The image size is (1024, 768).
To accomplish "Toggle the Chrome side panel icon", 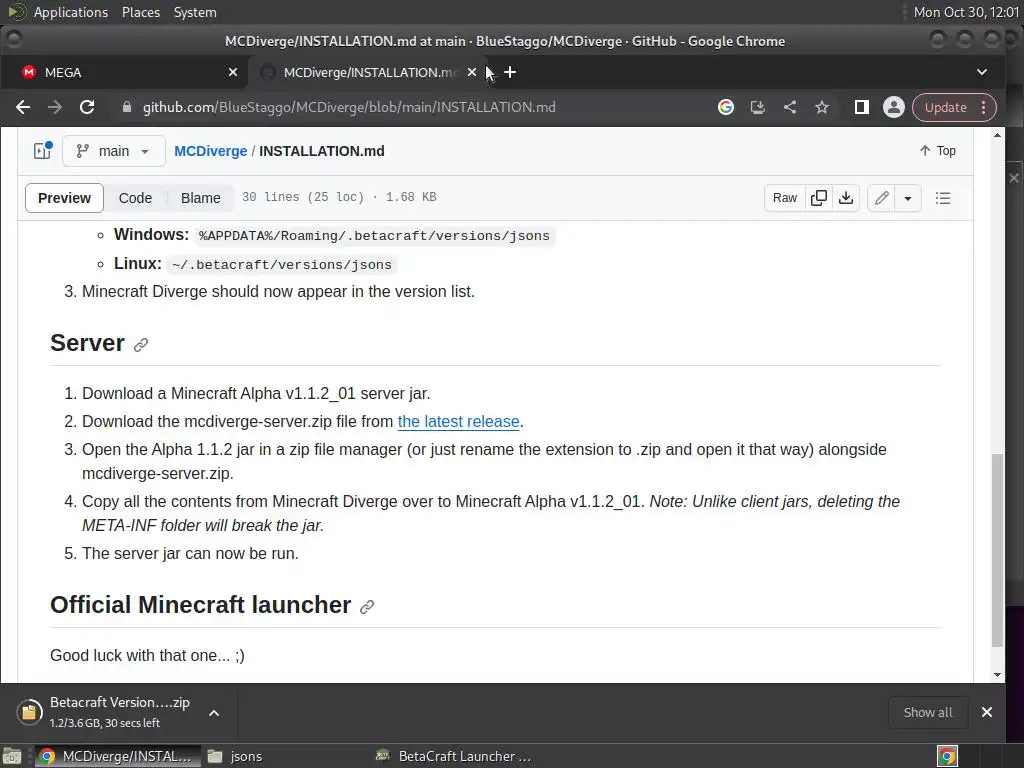I will click(x=861, y=107).
